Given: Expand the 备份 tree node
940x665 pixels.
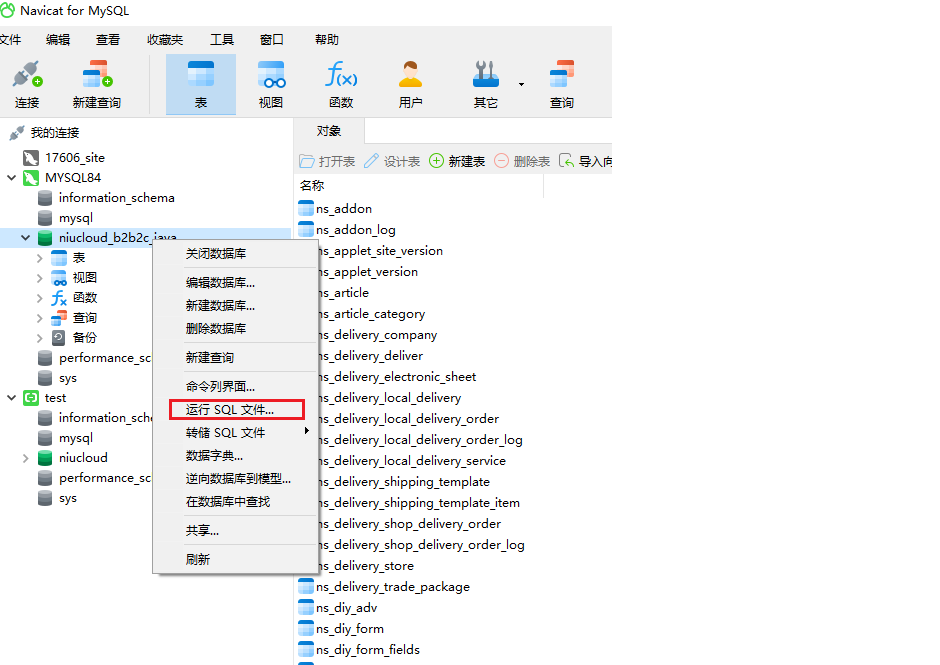Looking at the screenshot, I should (x=40, y=338).
